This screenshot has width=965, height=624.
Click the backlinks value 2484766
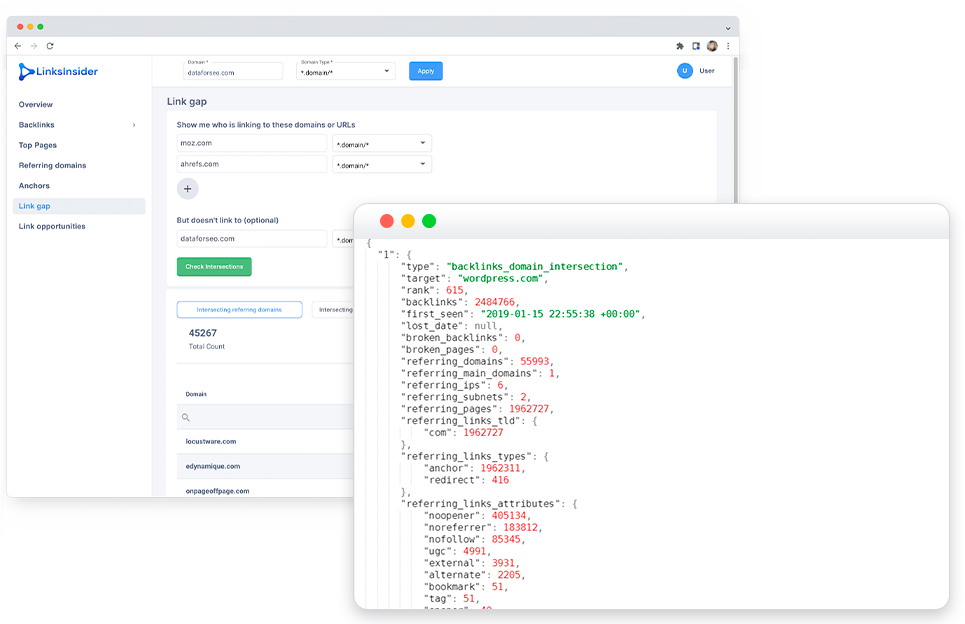[x=495, y=302]
